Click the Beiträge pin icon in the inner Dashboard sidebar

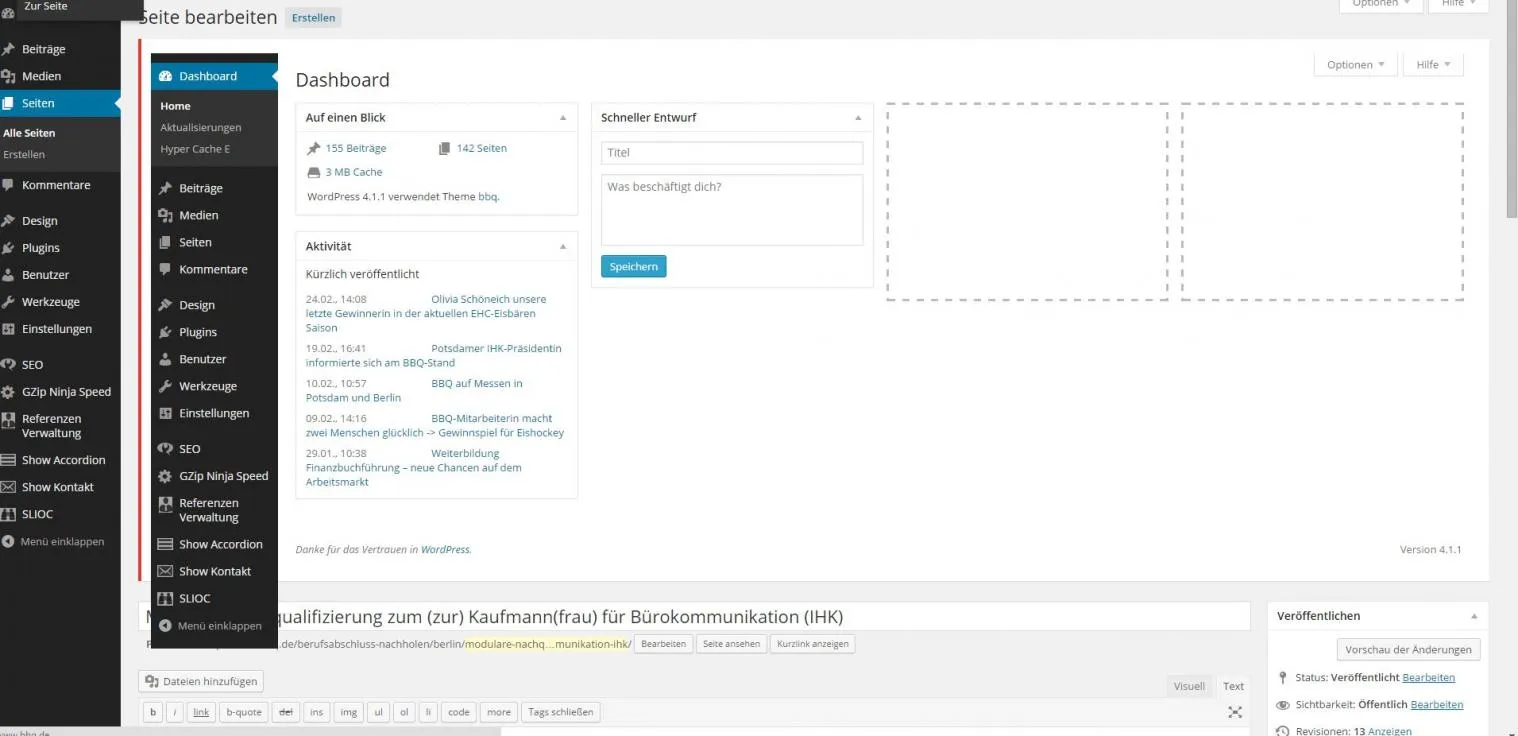tap(166, 188)
